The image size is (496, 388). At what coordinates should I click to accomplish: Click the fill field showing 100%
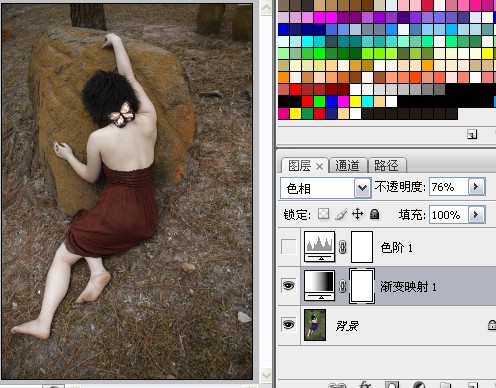click(449, 215)
